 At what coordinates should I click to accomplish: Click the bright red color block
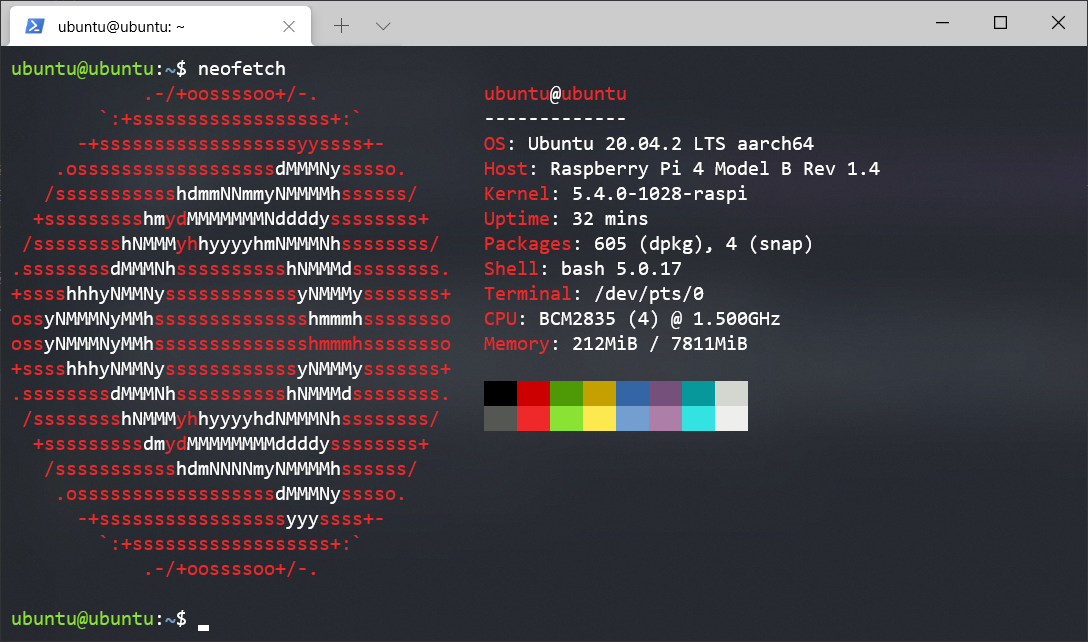tap(534, 419)
